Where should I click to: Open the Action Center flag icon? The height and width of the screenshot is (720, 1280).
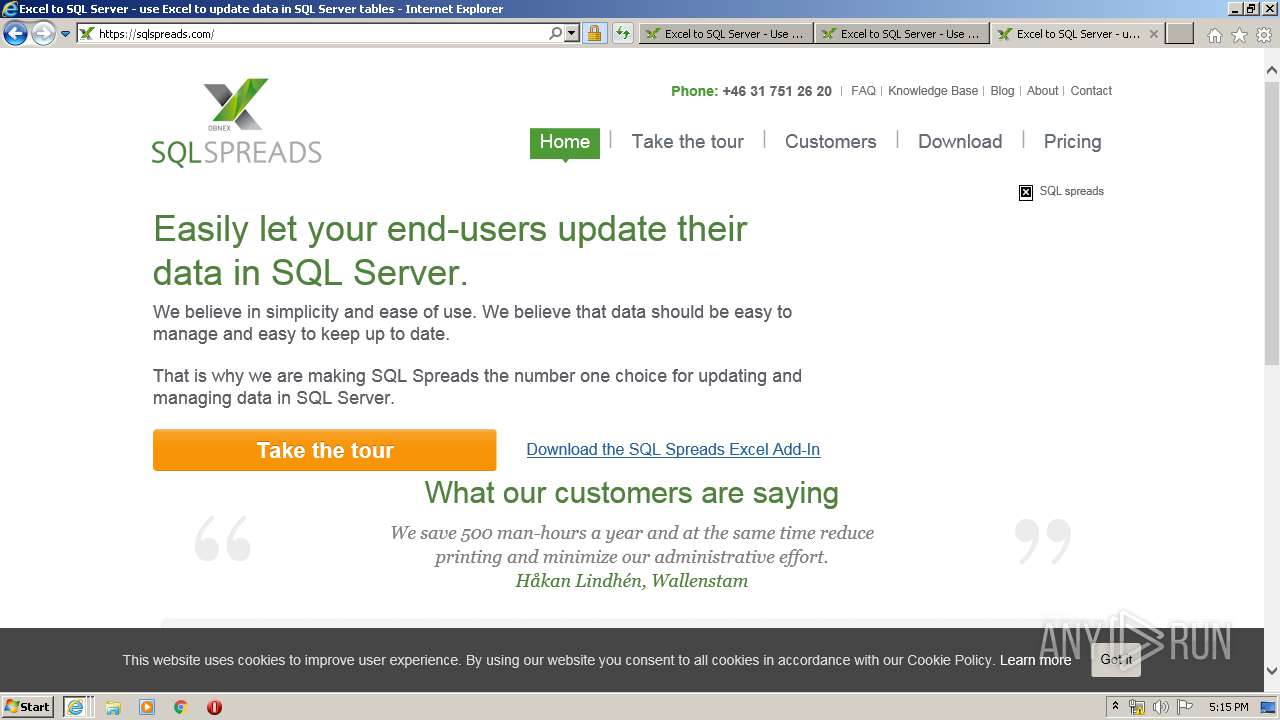1184,708
